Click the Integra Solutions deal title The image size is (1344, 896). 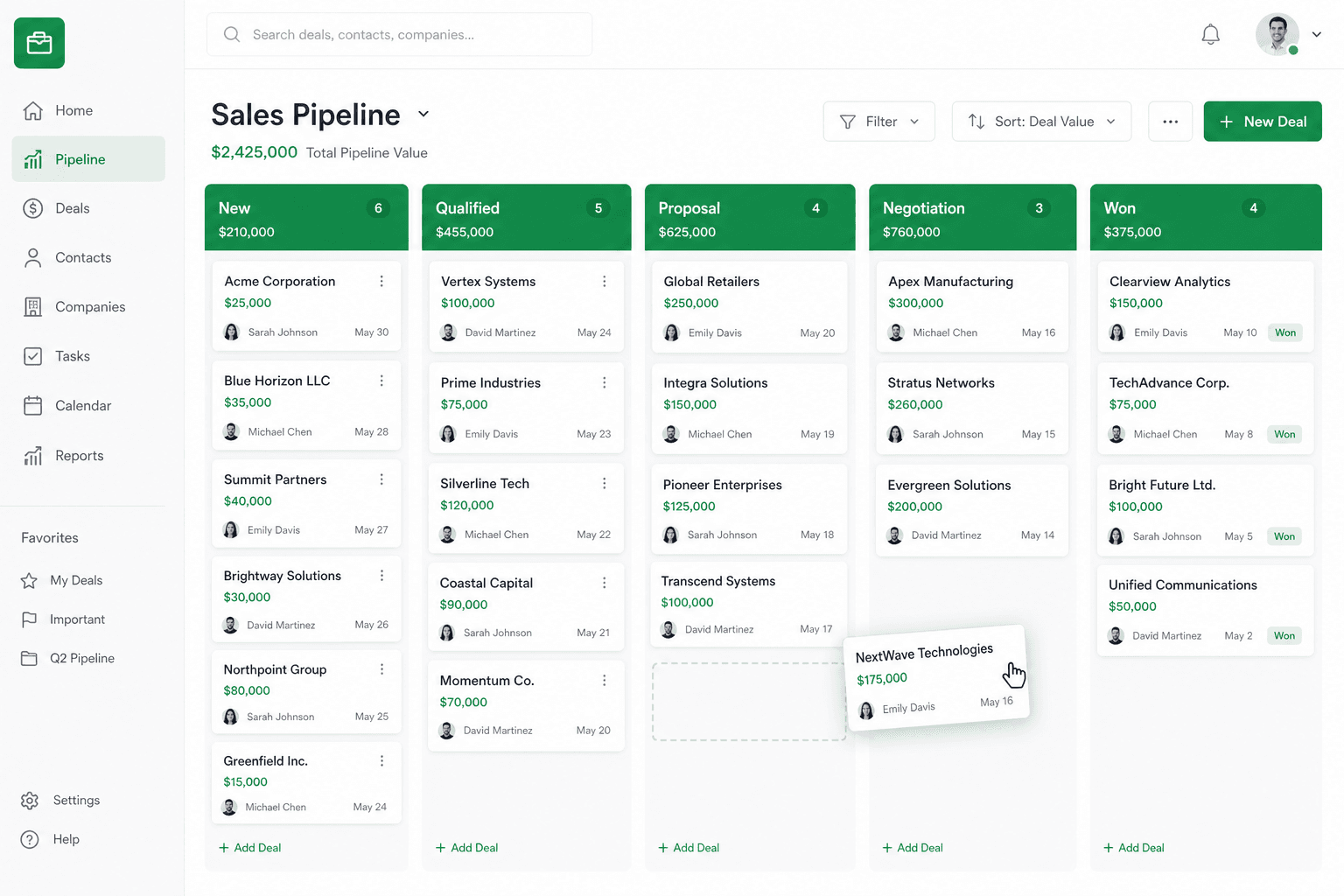(716, 382)
